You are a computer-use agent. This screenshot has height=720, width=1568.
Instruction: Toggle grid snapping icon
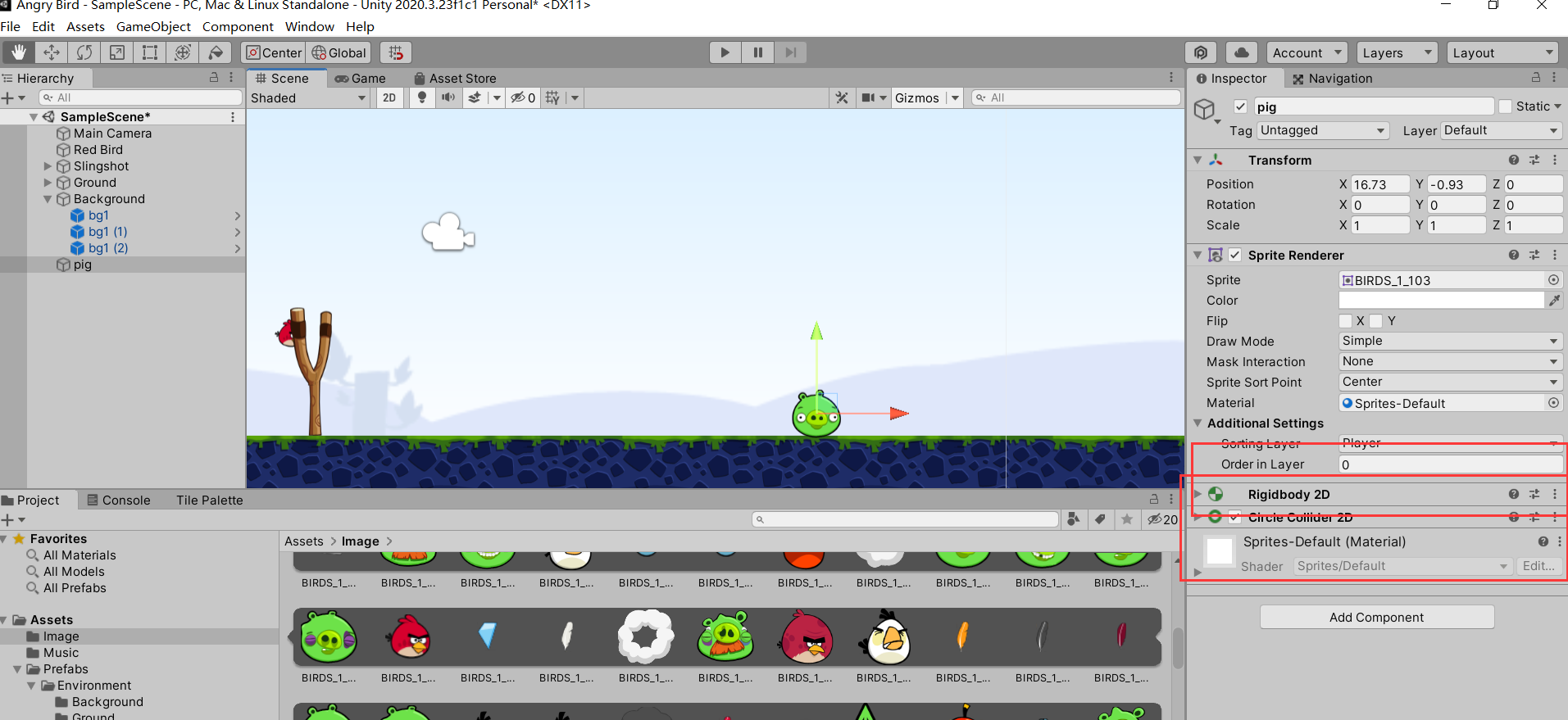[x=396, y=52]
